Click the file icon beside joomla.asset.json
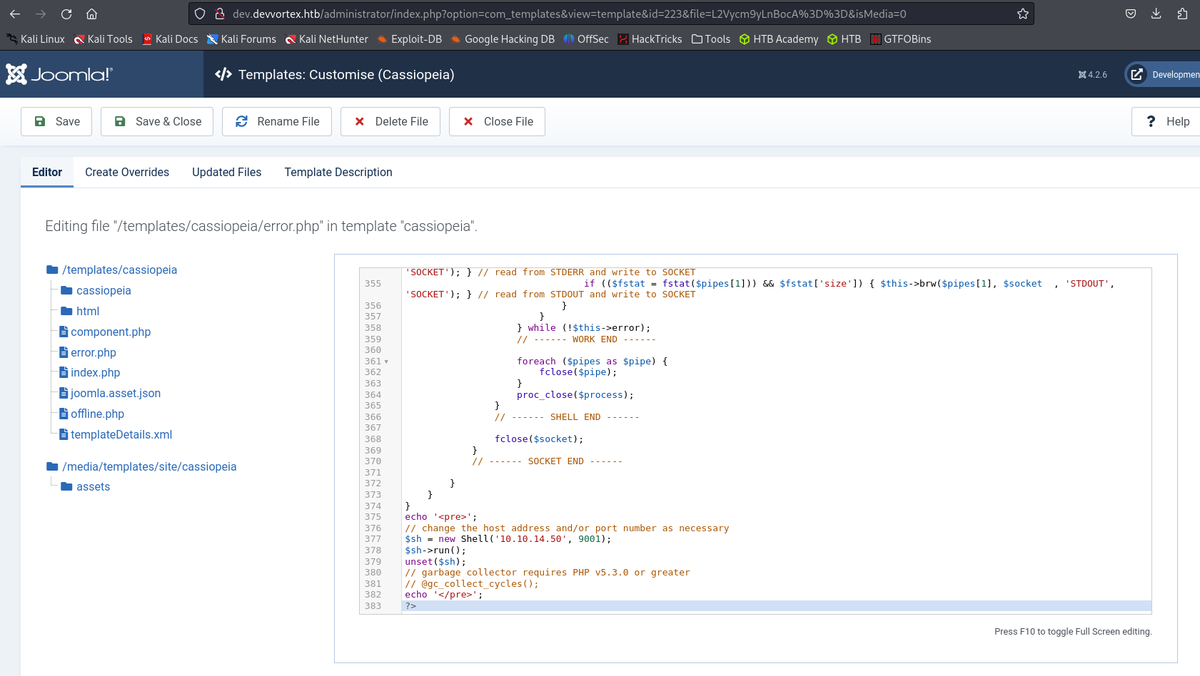Screen dimensions: 1200x676 [x=63, y=393]
